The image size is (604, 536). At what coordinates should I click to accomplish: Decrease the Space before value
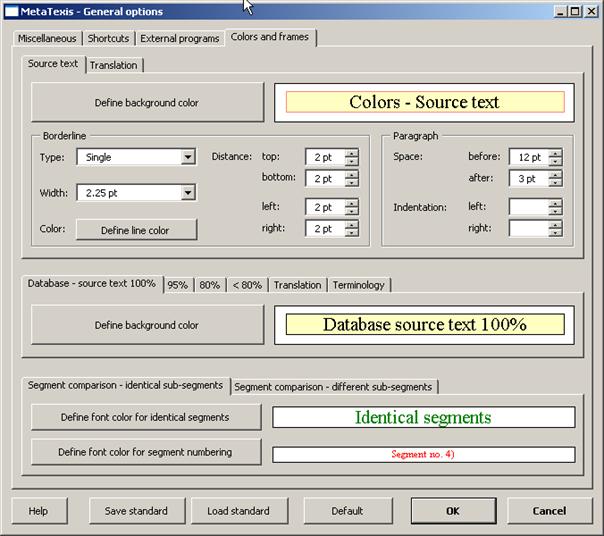pos(555,161)
